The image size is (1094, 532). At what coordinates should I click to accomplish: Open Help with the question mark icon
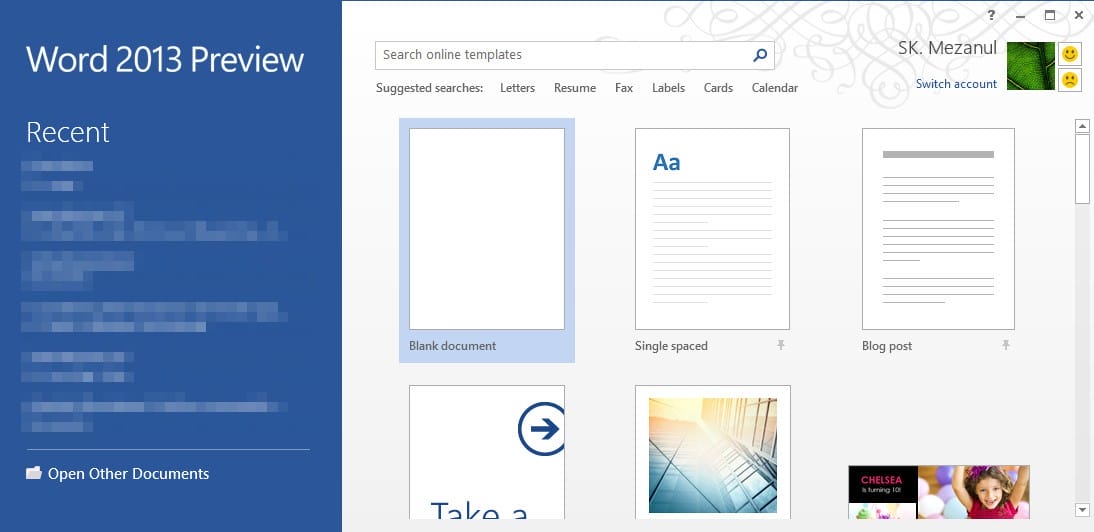click(x=991, y=15)
